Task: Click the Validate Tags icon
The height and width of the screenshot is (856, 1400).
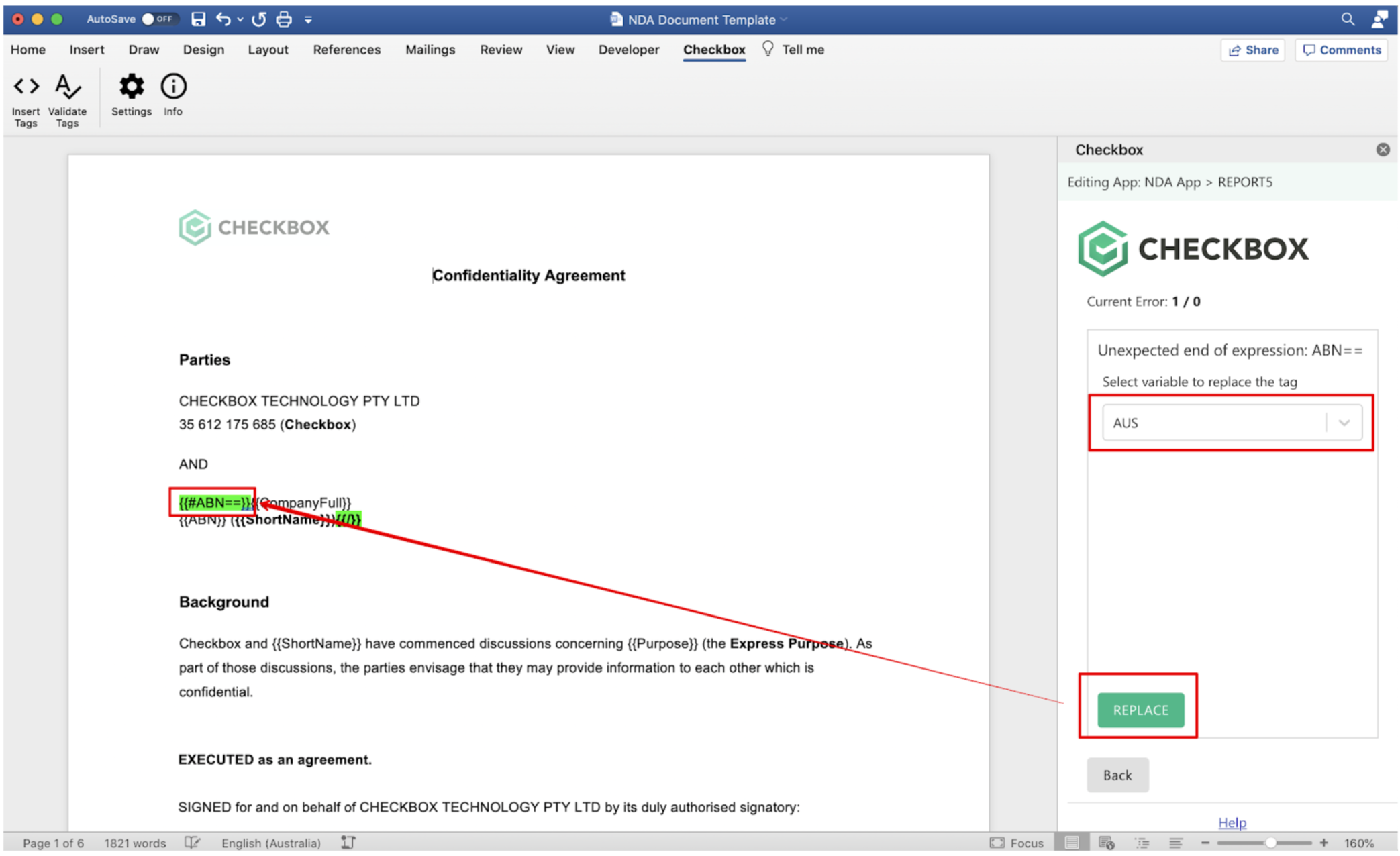Action: click(67, 99)
